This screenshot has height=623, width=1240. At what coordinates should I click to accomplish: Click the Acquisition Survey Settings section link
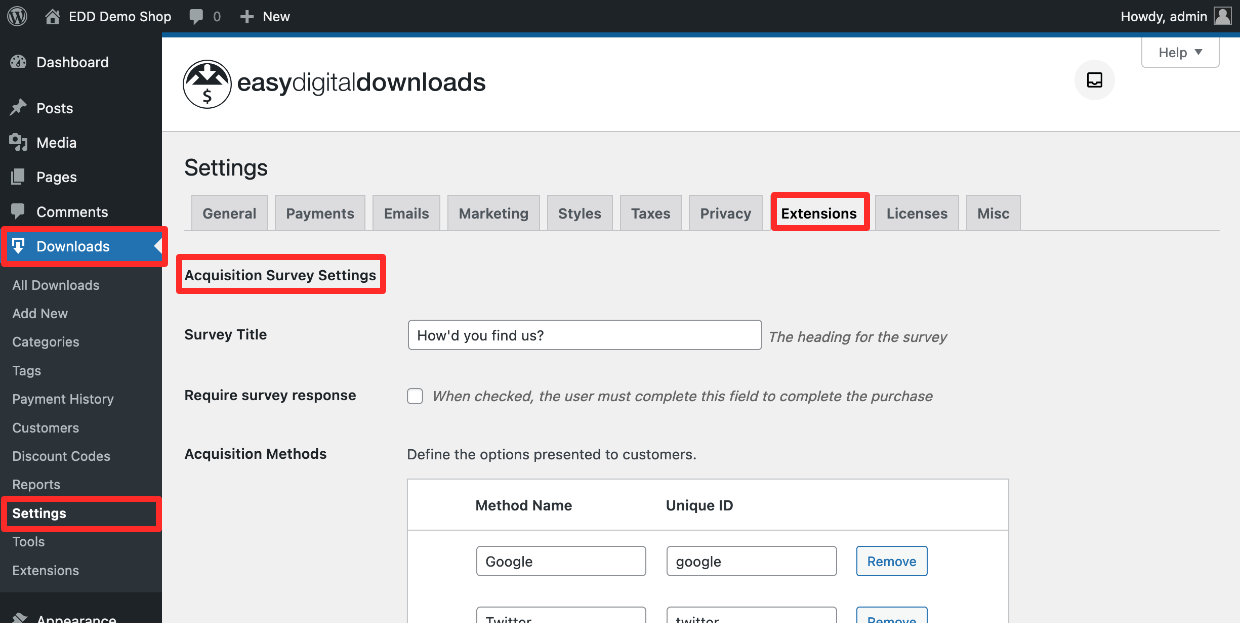coord(281,275)
